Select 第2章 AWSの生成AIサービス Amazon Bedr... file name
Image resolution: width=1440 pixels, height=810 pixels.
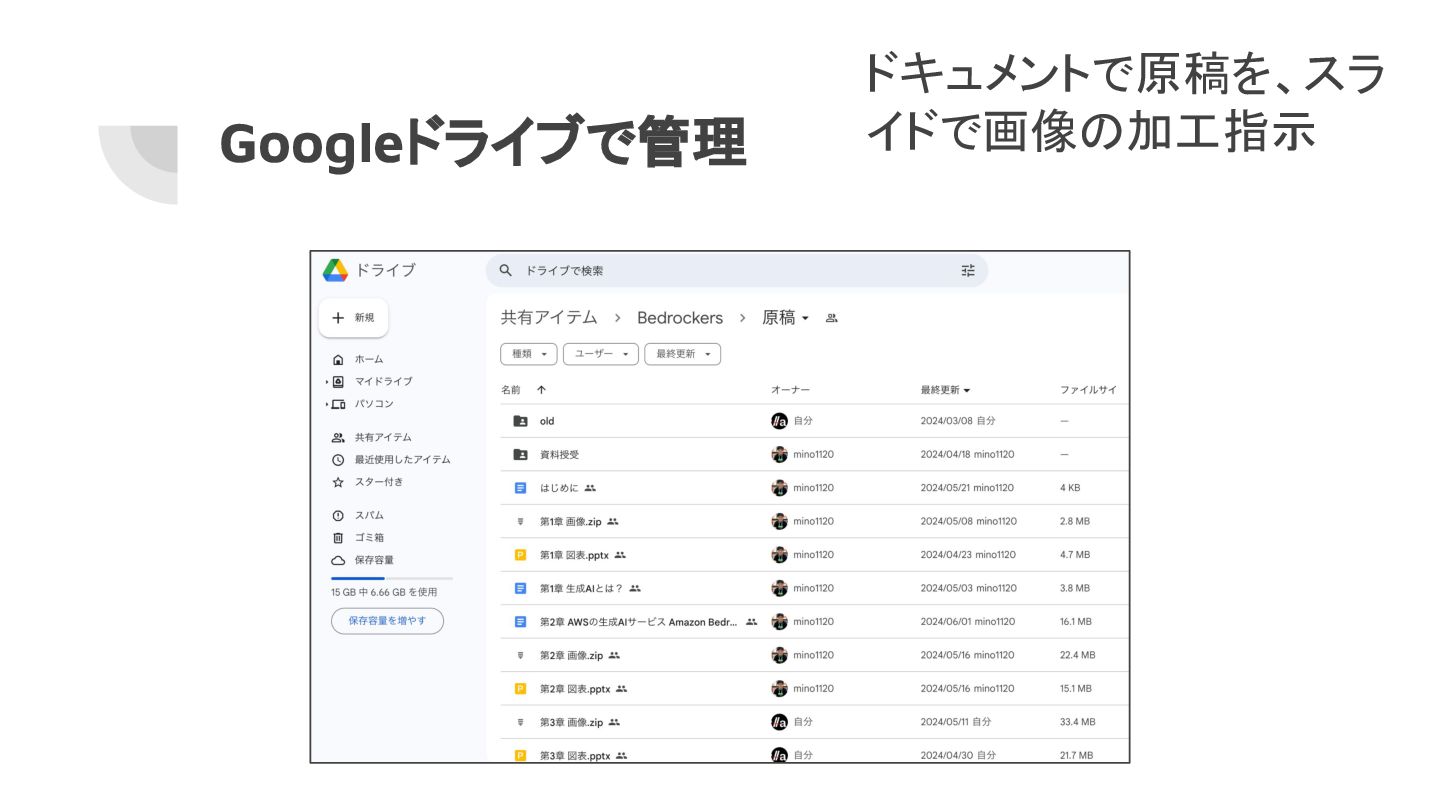(x=639, y=622)
